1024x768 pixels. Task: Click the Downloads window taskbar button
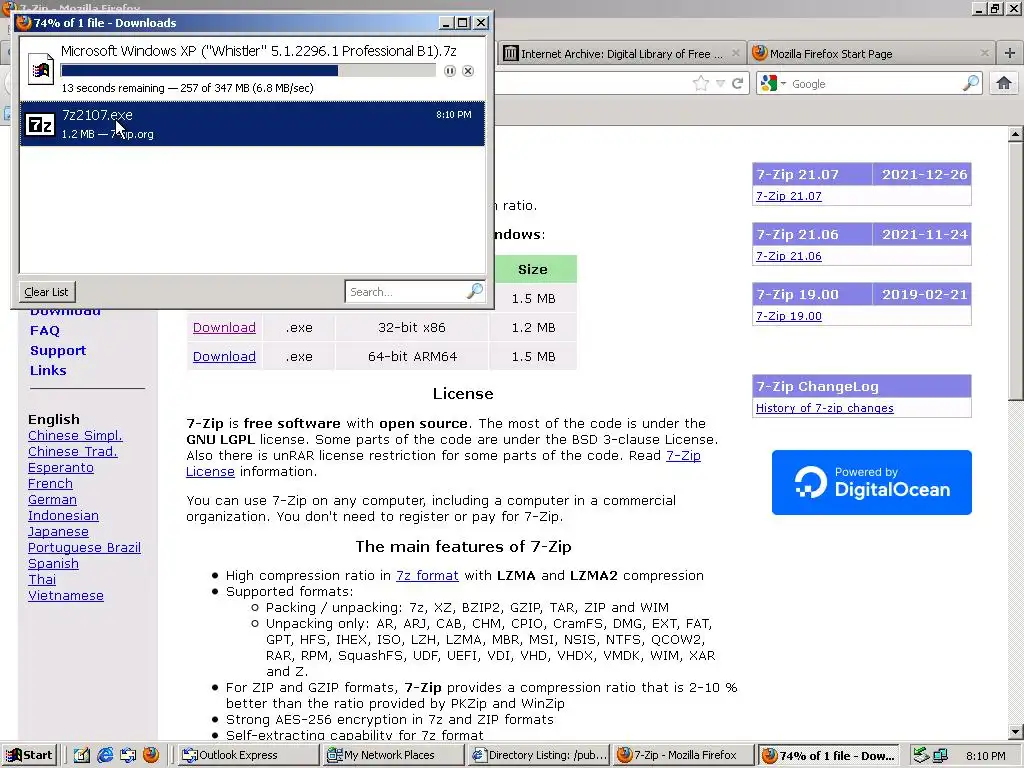coord(829,755)
